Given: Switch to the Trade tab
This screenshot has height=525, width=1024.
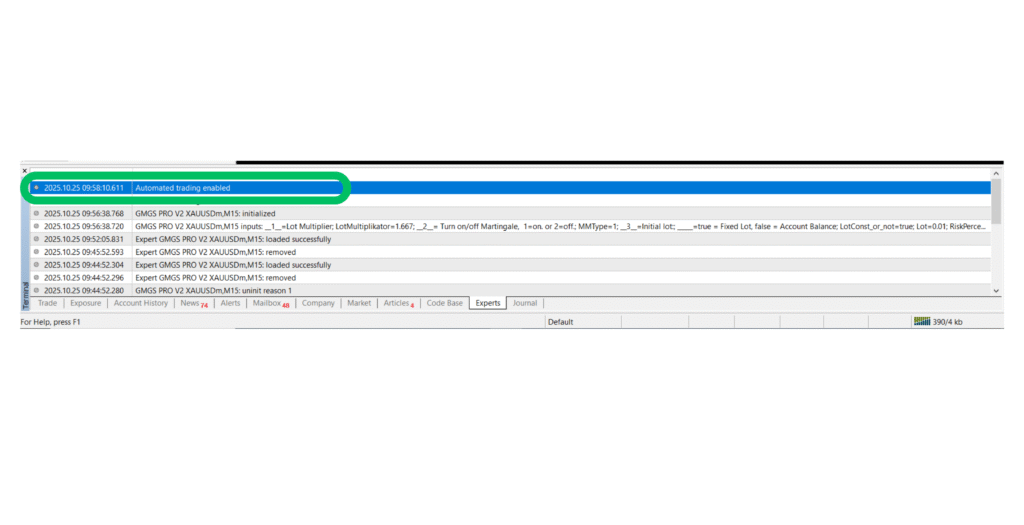Looking at the screenshot, I should (47, 303).
